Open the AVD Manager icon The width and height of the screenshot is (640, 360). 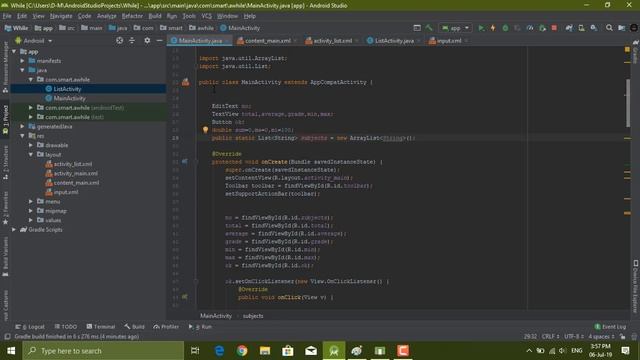(x=581, y=28)
